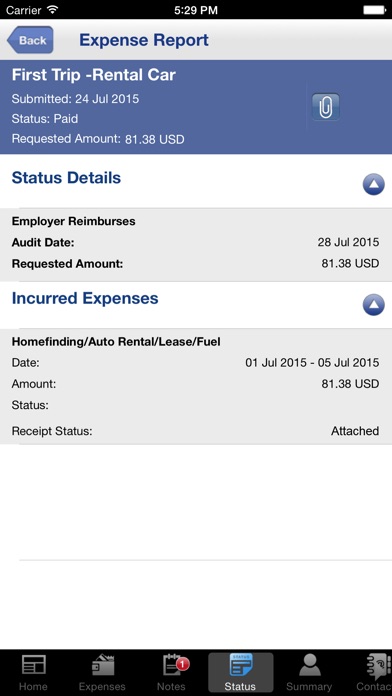Collapse the Status Details section arrow
Screen dimensions: 392x696
point(373,184)
